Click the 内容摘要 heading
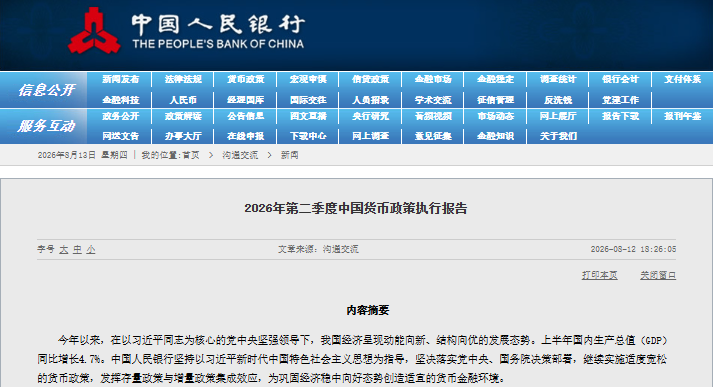The height and width of the screenshot is (387, 716). click(x=368, y=310)
